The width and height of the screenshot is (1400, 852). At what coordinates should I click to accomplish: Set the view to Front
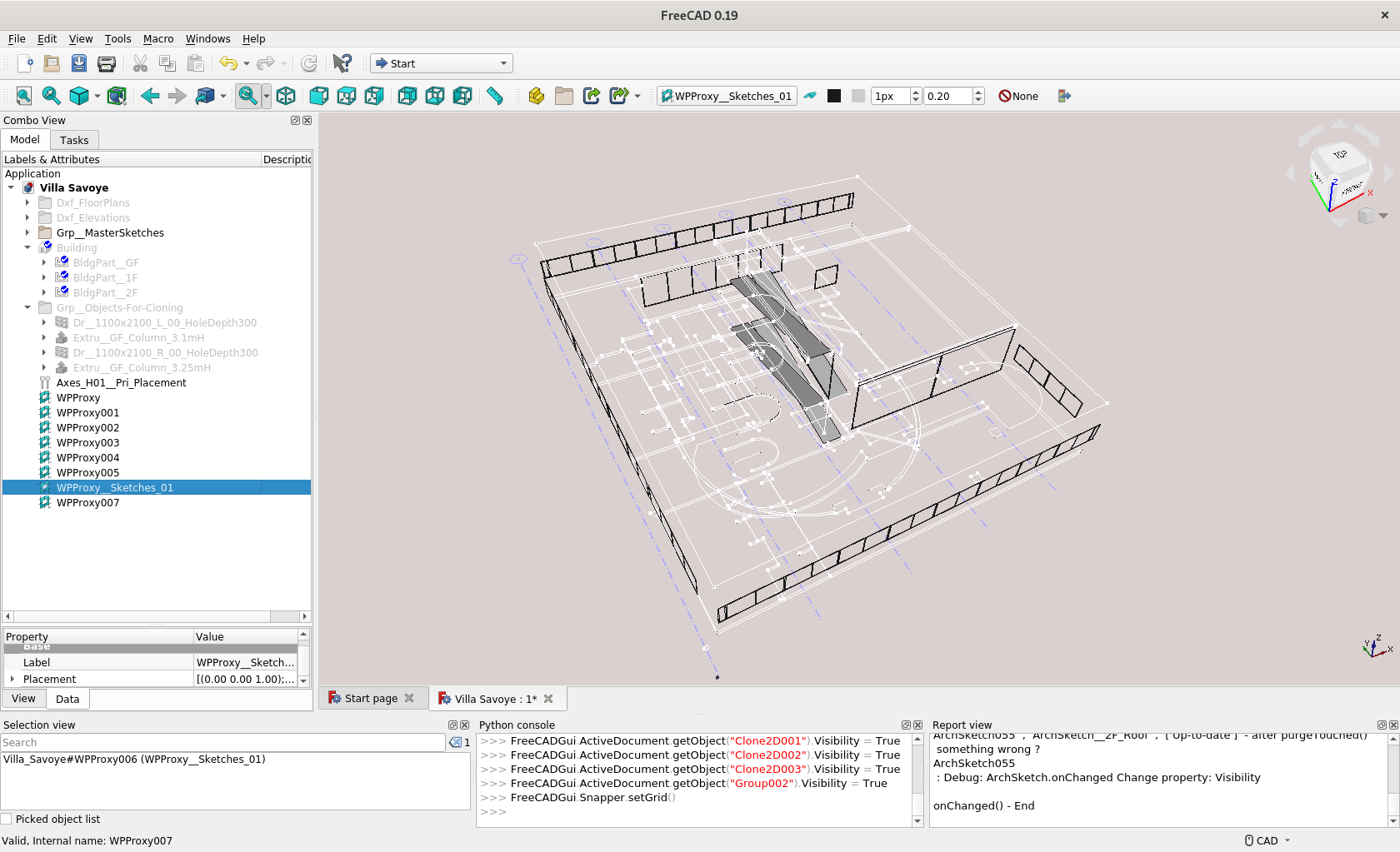tap(318, 96)
